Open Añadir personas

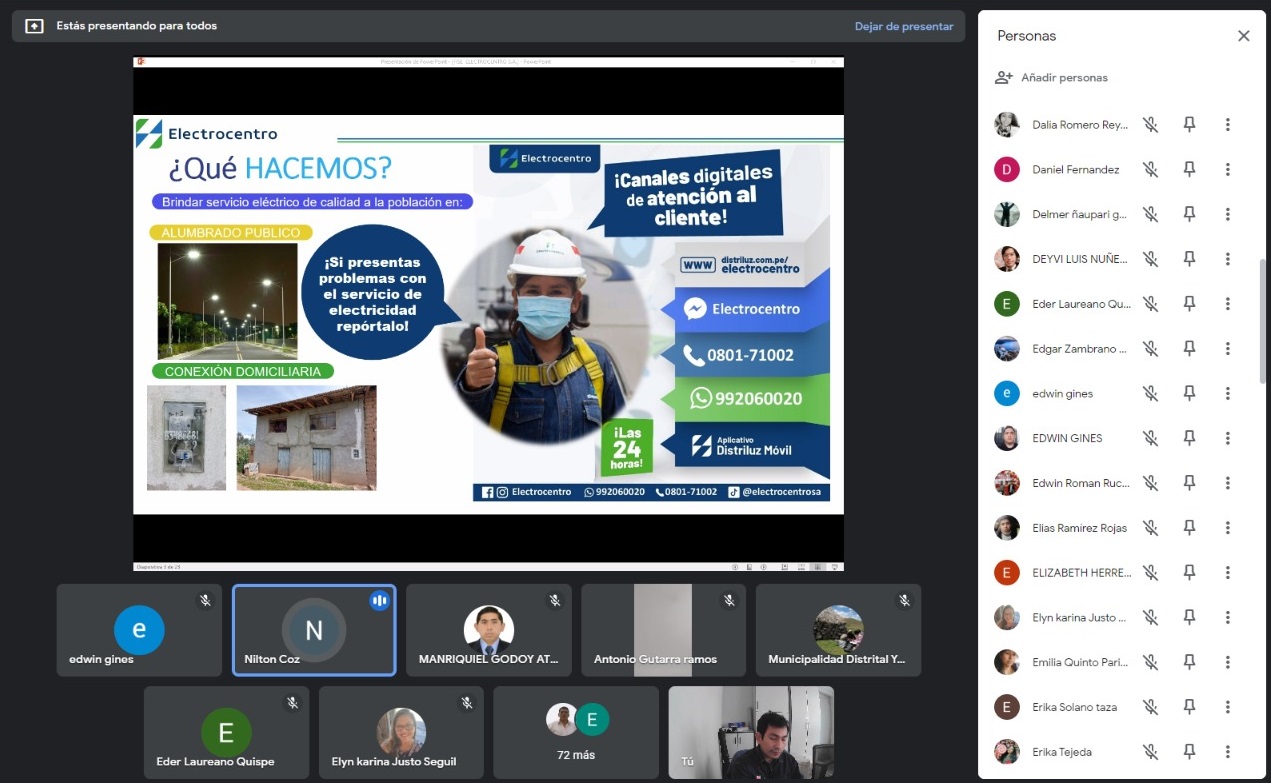coord(1051,78)
